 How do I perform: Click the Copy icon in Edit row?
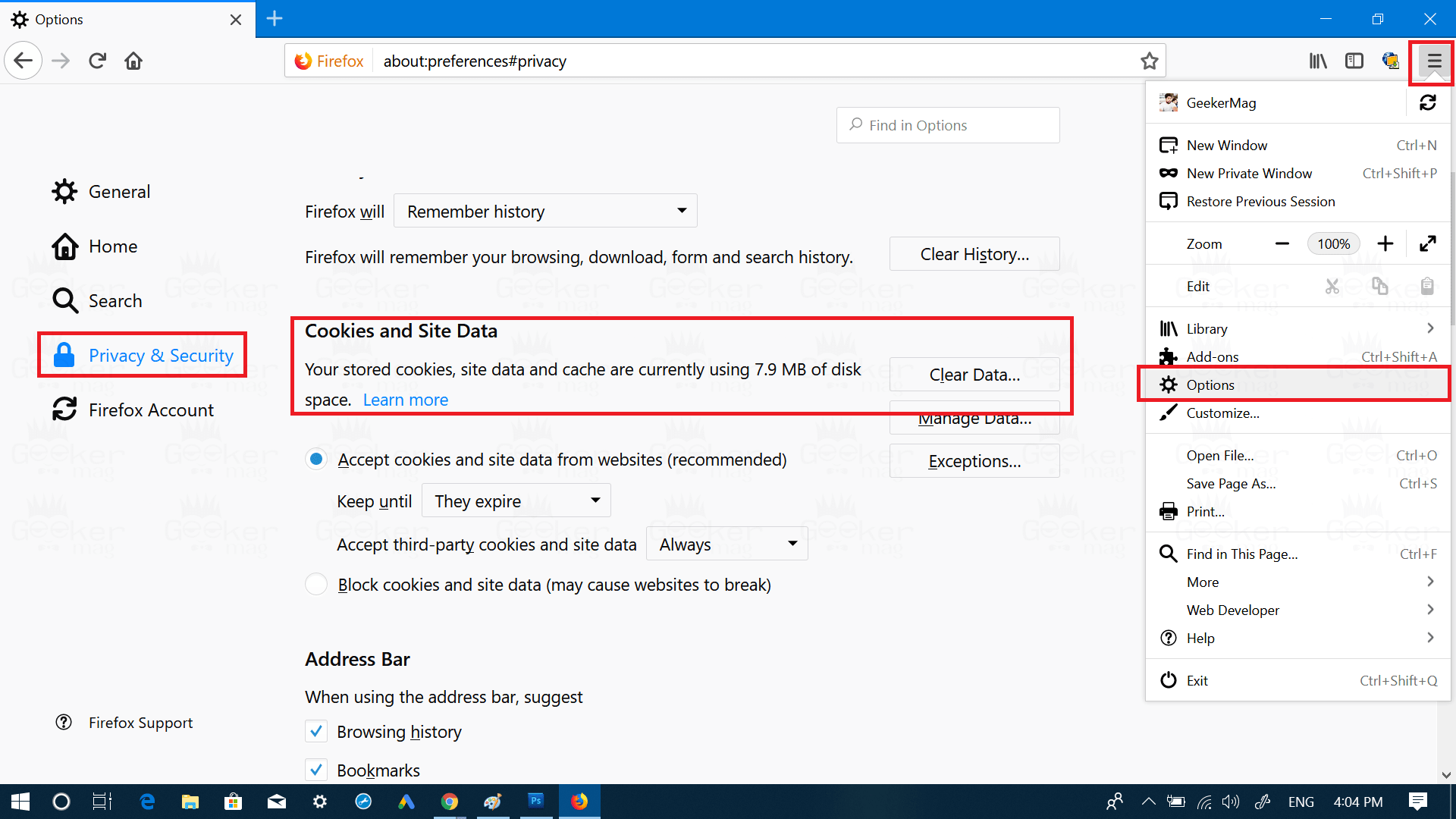[x=1380, y=286]
